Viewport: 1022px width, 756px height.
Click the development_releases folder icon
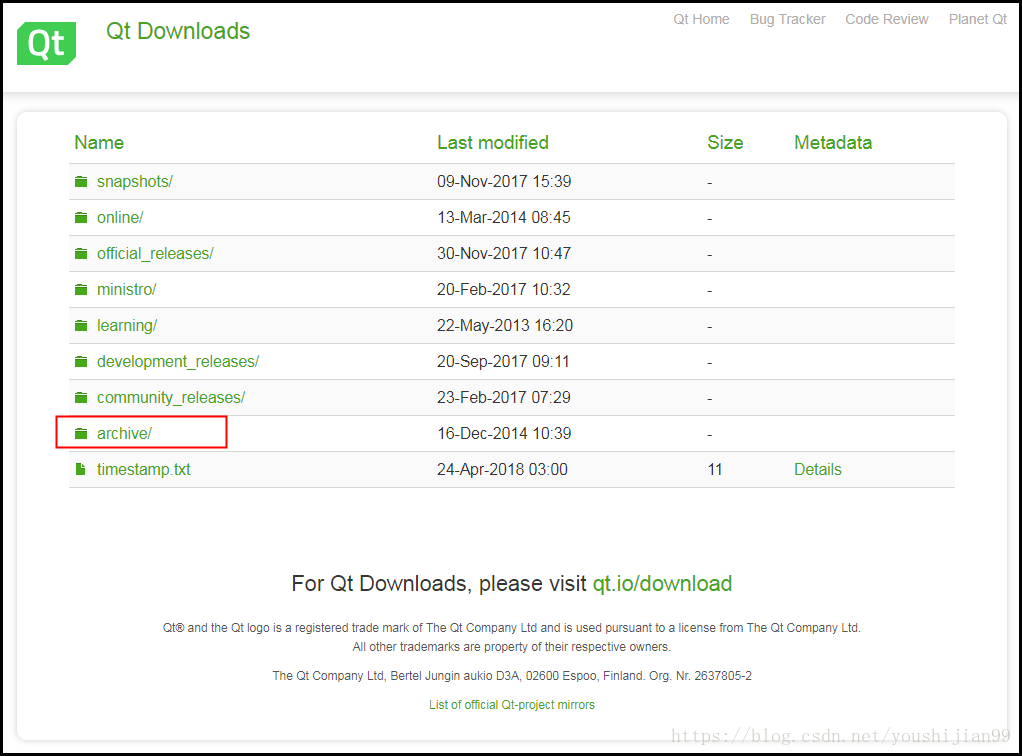click(x=81, y=361)
